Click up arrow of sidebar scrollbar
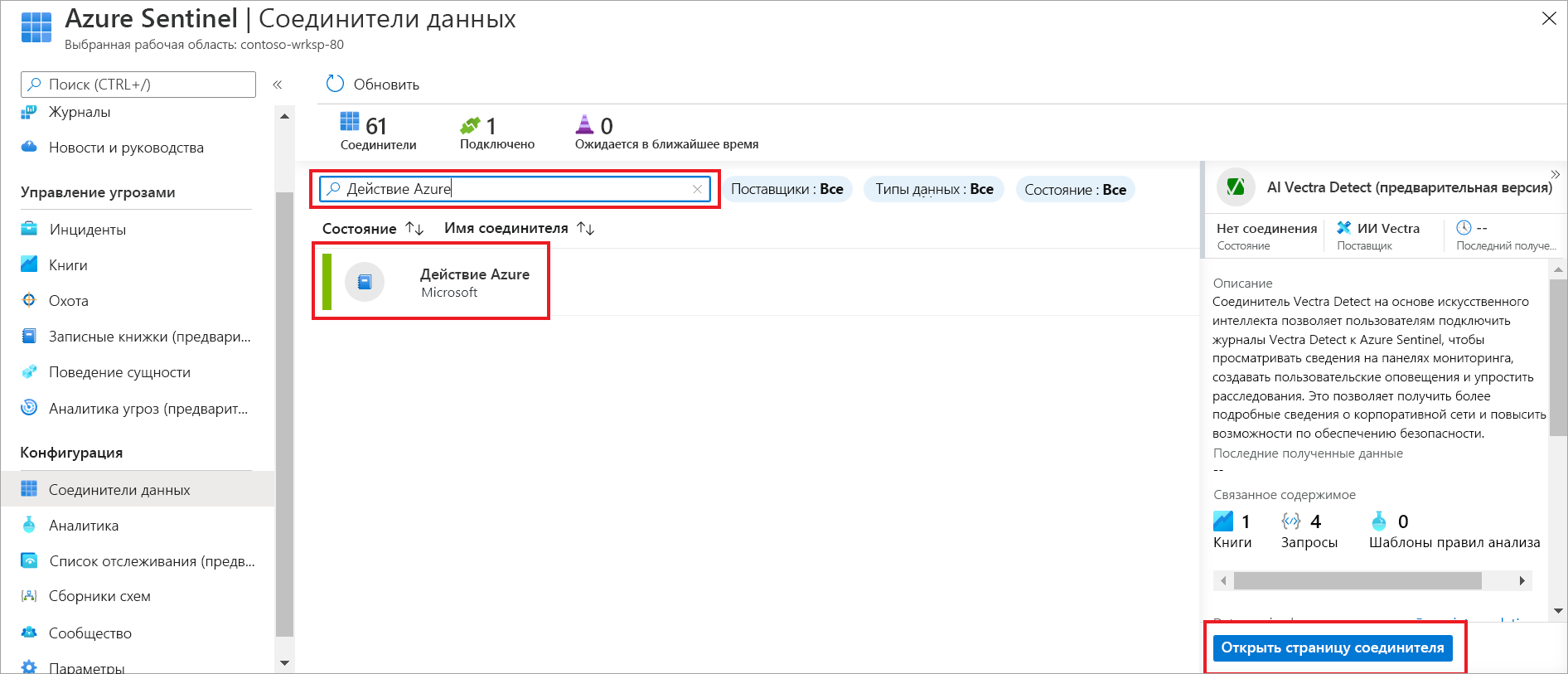The height and width of the screenshot is (674, 1568). tap(284, 116)
